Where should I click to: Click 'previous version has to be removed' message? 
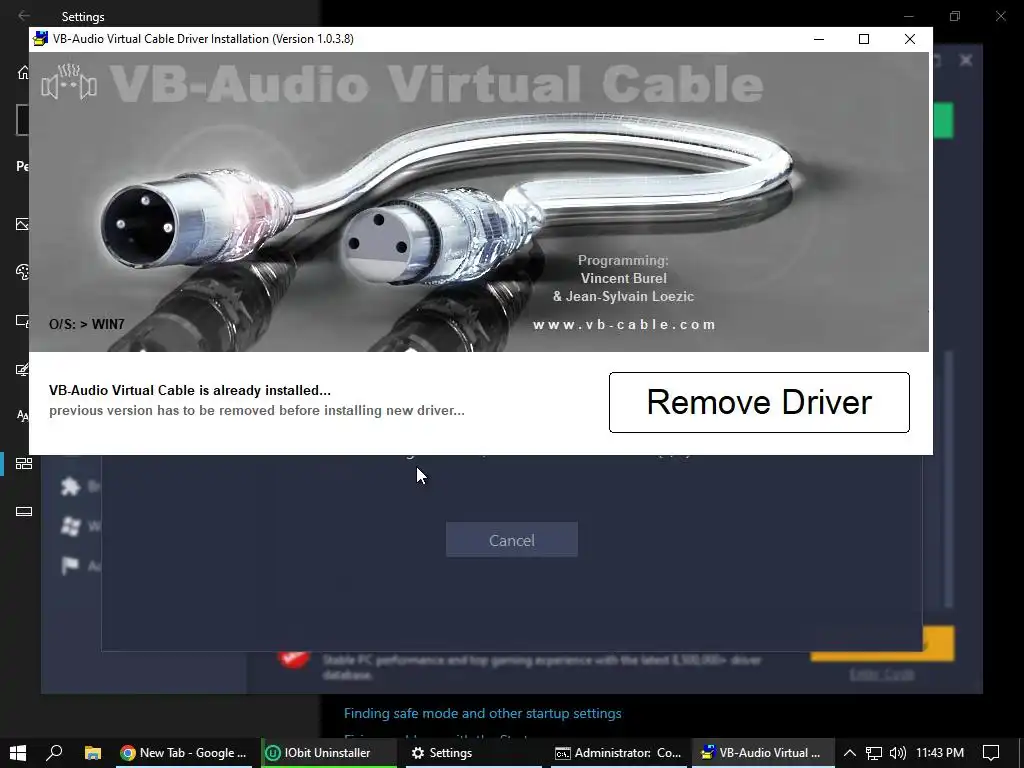[257, 411]
